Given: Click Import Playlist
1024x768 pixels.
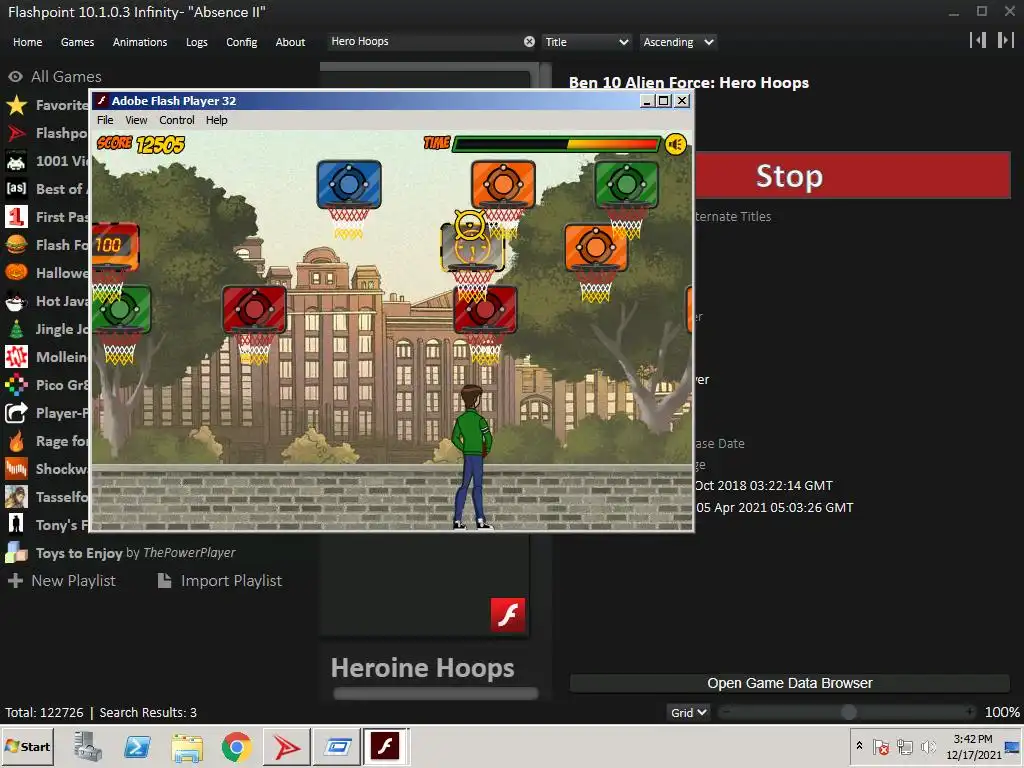Looking at the screenshot, I should (x=220, y=581).
